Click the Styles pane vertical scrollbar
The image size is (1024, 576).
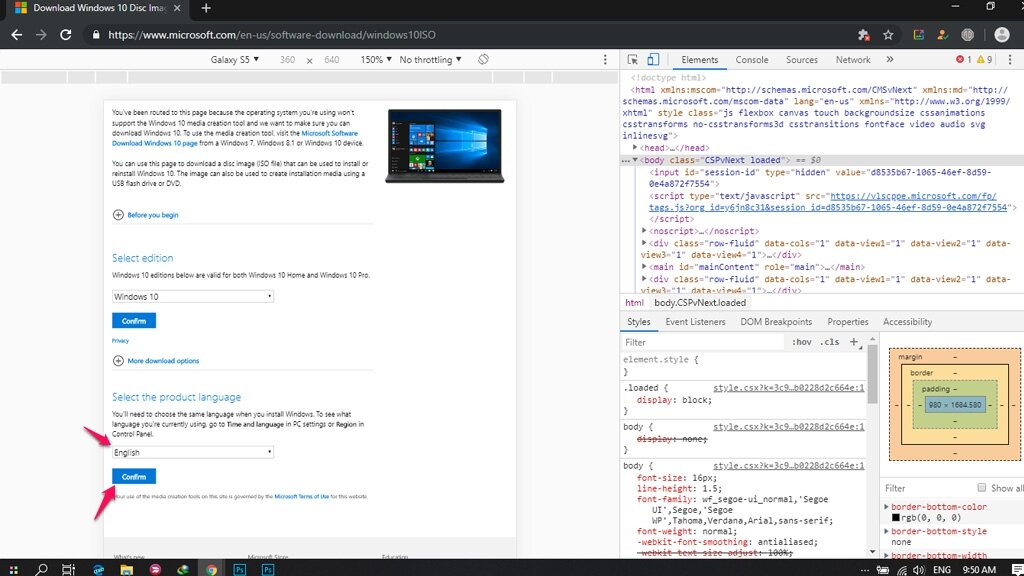872,376
